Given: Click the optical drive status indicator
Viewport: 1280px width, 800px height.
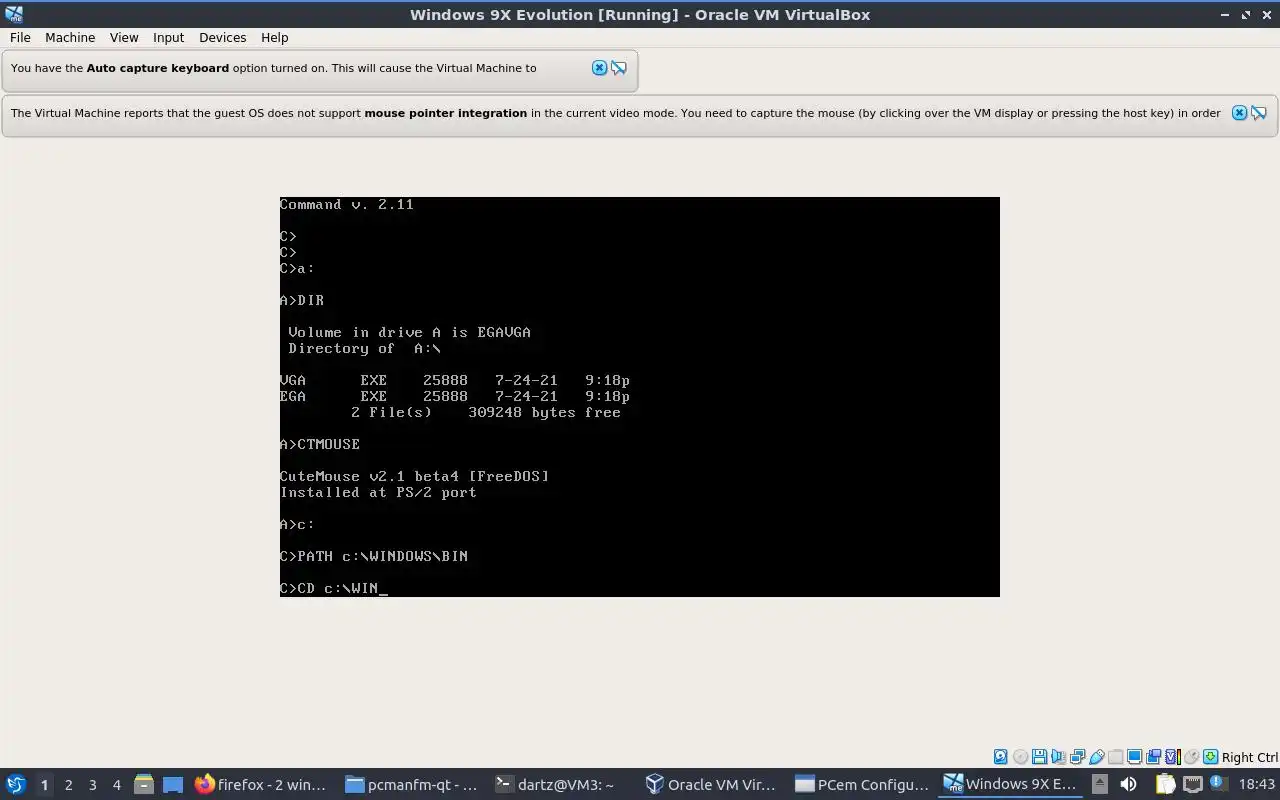Looking at the screenshot, I should (1020, 757).
